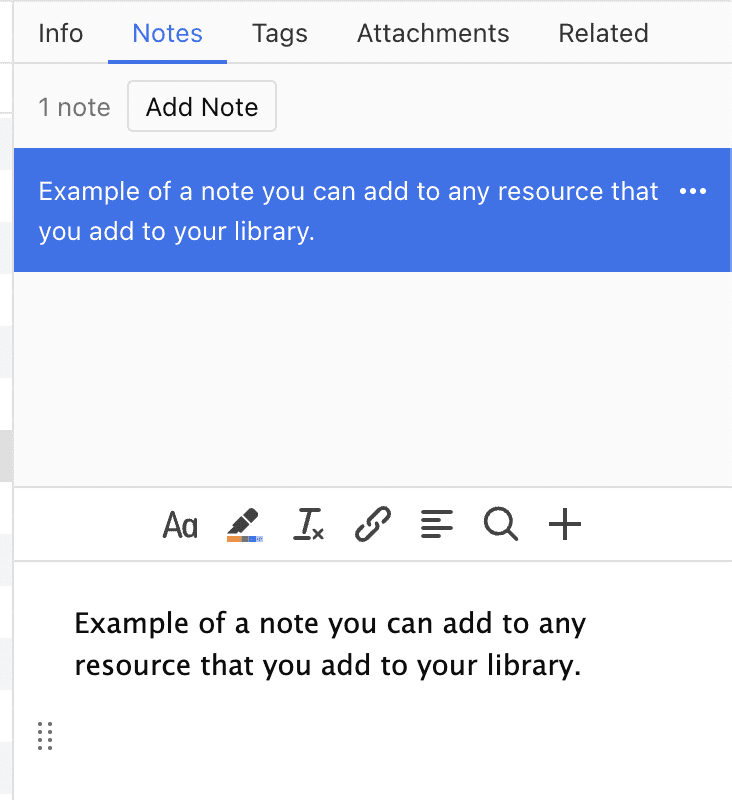Open the note's three-dot options menu

[693, 191]
